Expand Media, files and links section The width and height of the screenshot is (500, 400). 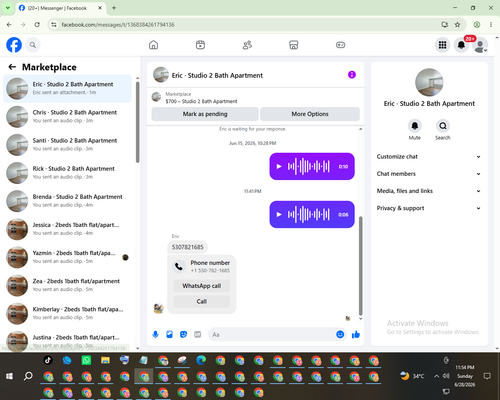tap(429, 191)
